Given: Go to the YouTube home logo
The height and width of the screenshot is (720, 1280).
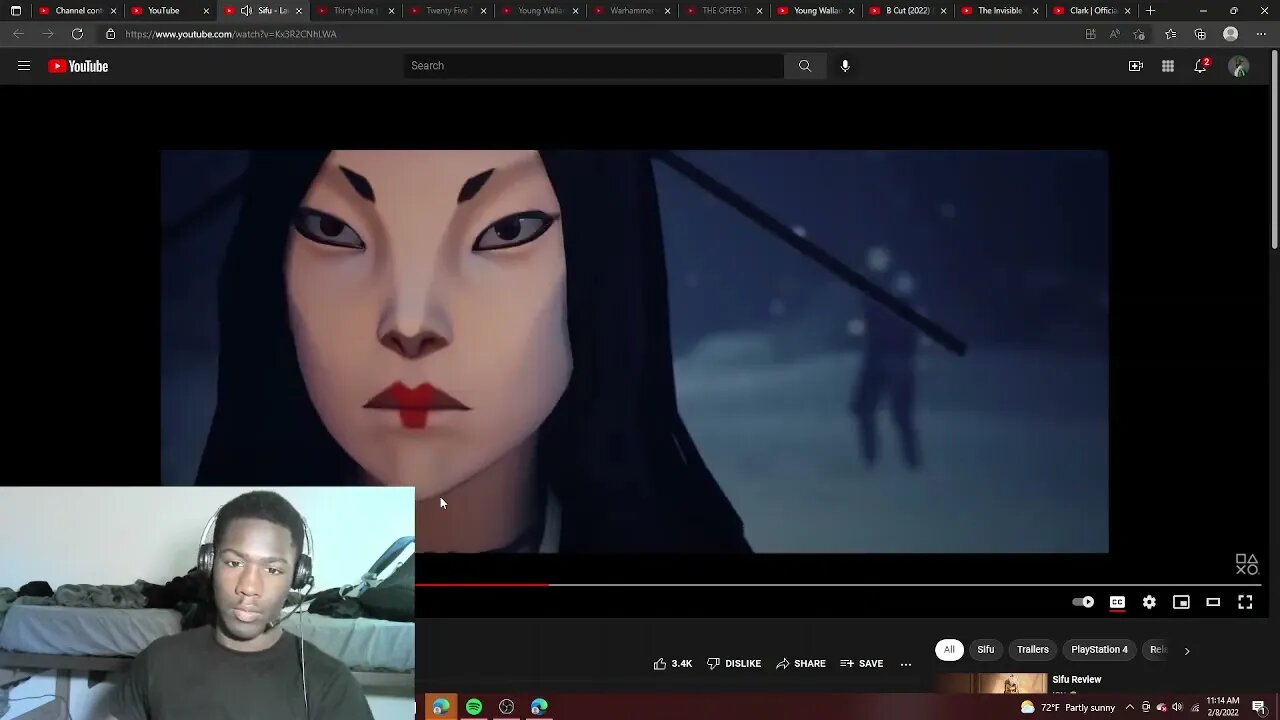Looking at the screenshot, I should [78, 66].
